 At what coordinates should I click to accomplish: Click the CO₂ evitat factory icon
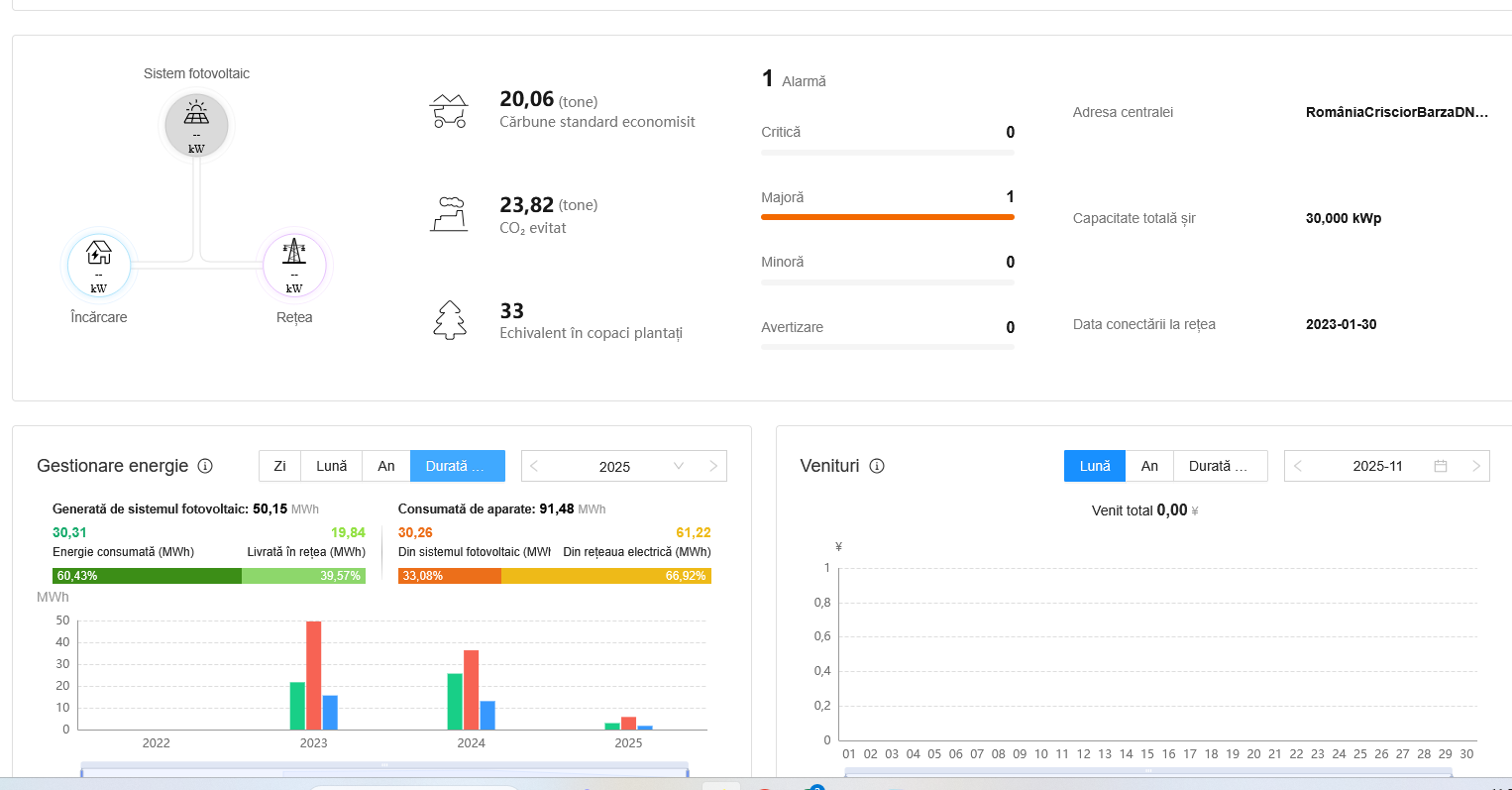tap(449, 214)
